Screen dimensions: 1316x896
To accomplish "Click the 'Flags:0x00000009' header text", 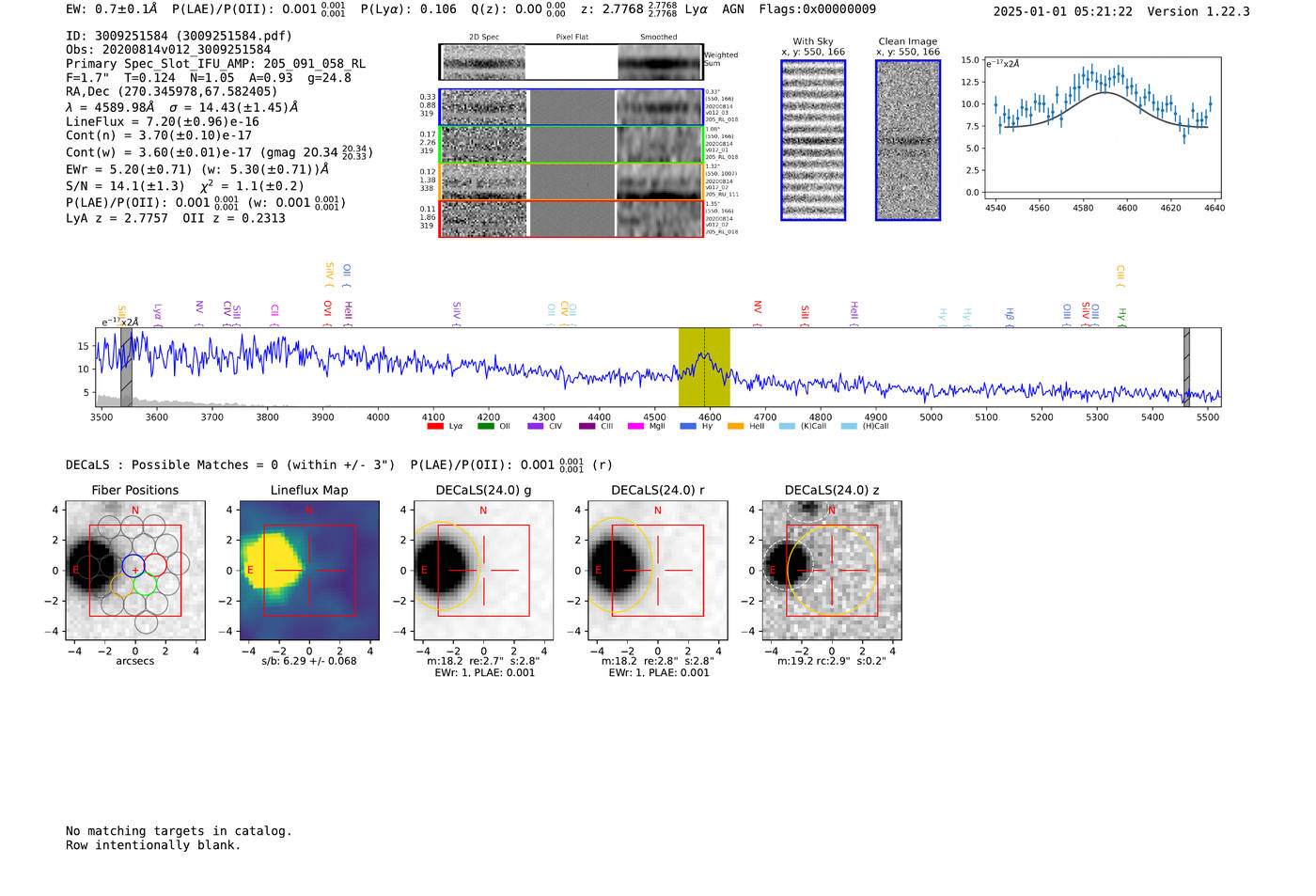I will tap(817, 9).
